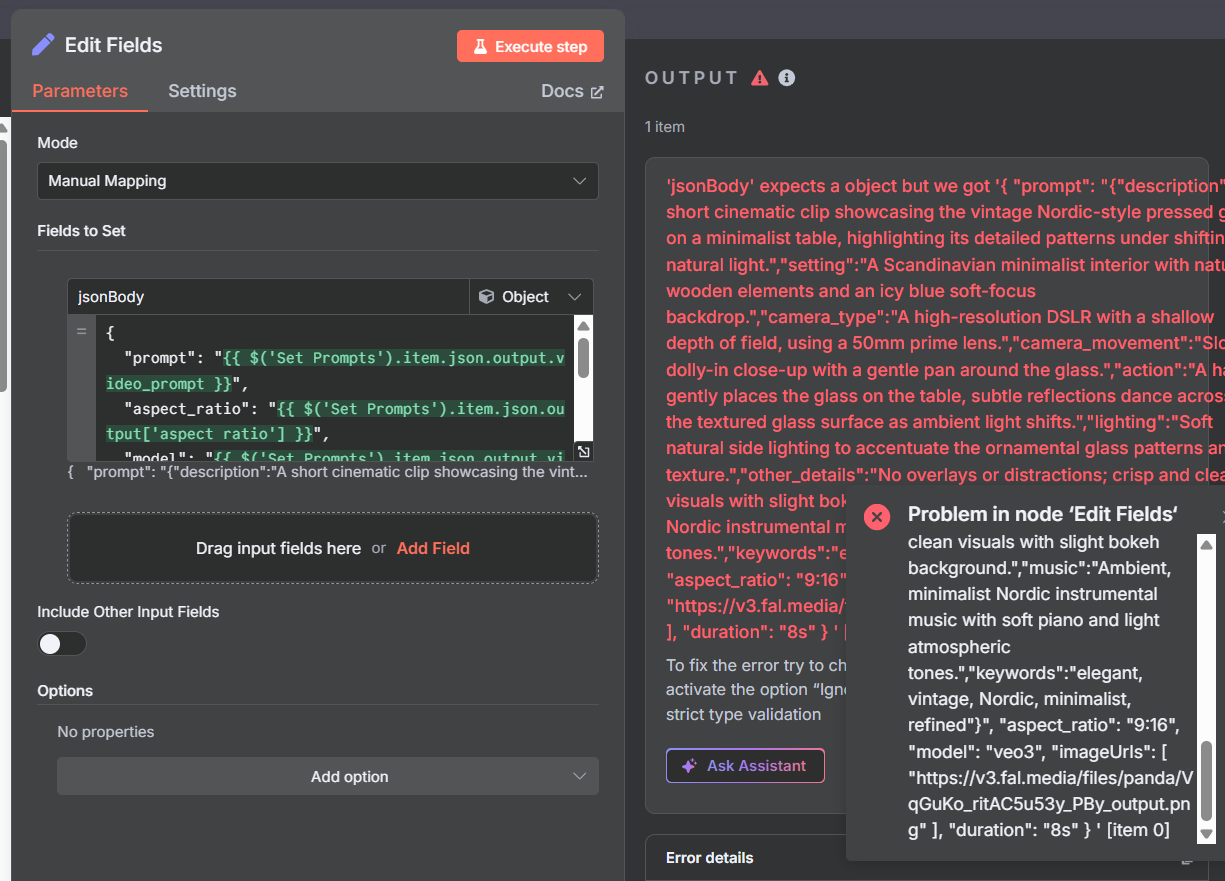Image resolution: width=1225 pixels, height=881 pixels.
Task: Click the info circle icon beside OUTPUT
Action: pos(787,78)
